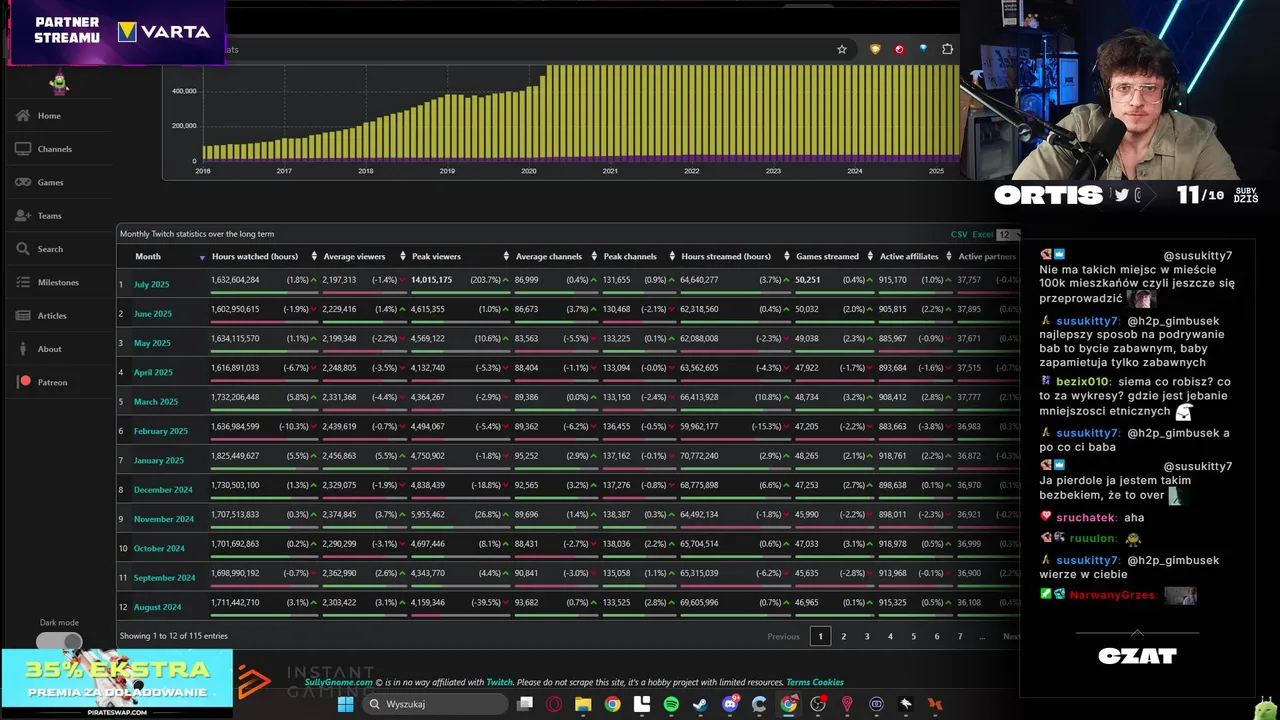Image resolution: width=1280 pixels, height=720 pixels.
Task: Open the first Chrome icon in taskbar
Action: (612, 704)
